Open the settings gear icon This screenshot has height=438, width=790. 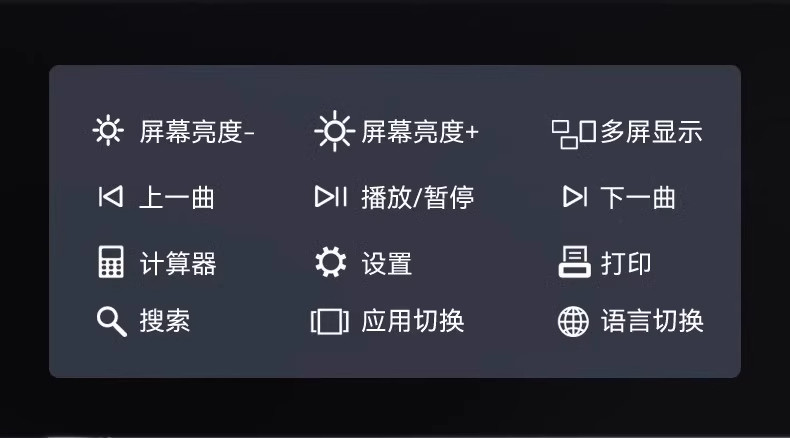coord(331,262)
